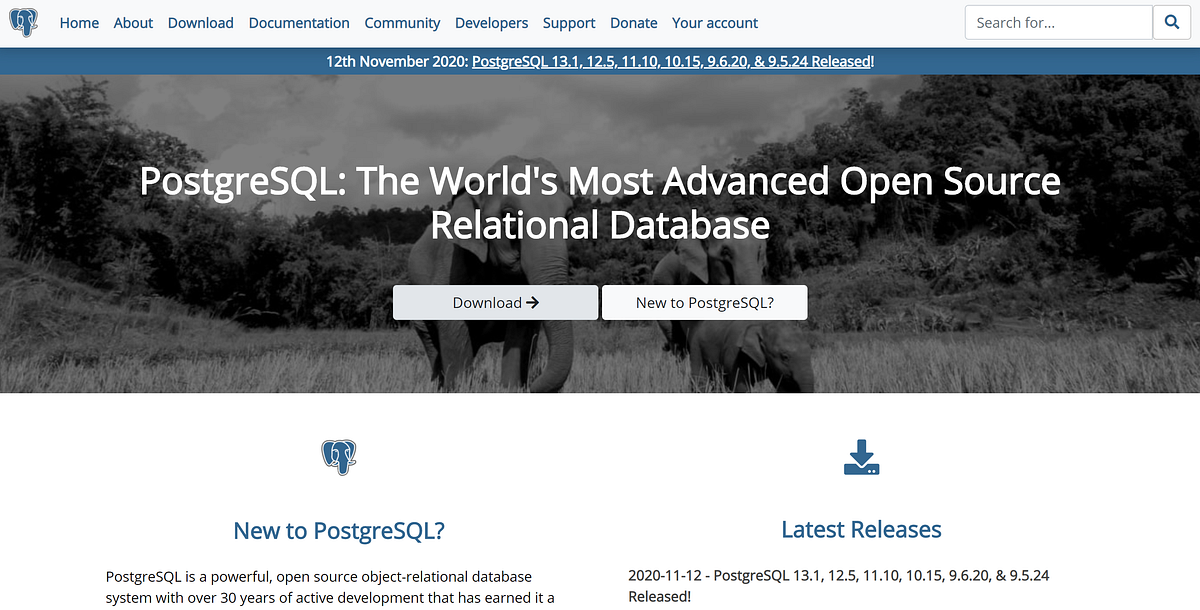Image resolution: width=1200 pixels, height=610 pixels.
Task: Open the Download navigation menu
Action: pos(200,22)
